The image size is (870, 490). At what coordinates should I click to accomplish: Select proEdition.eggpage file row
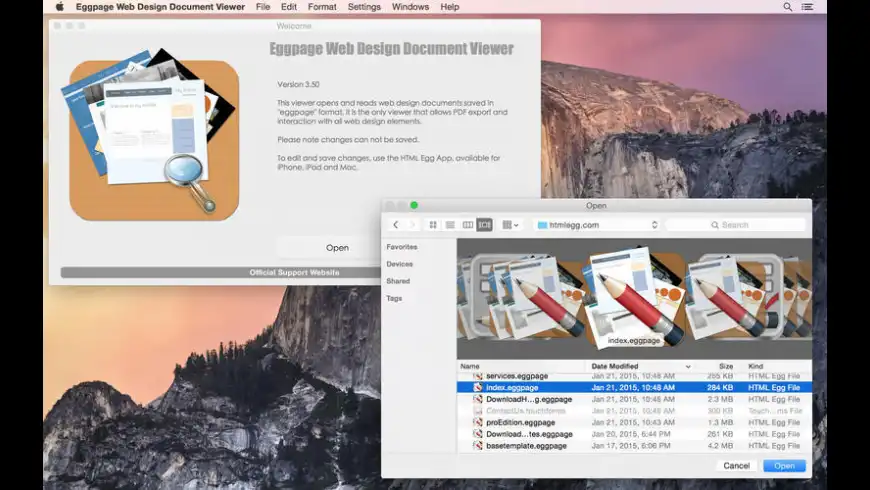pos(634,422)
